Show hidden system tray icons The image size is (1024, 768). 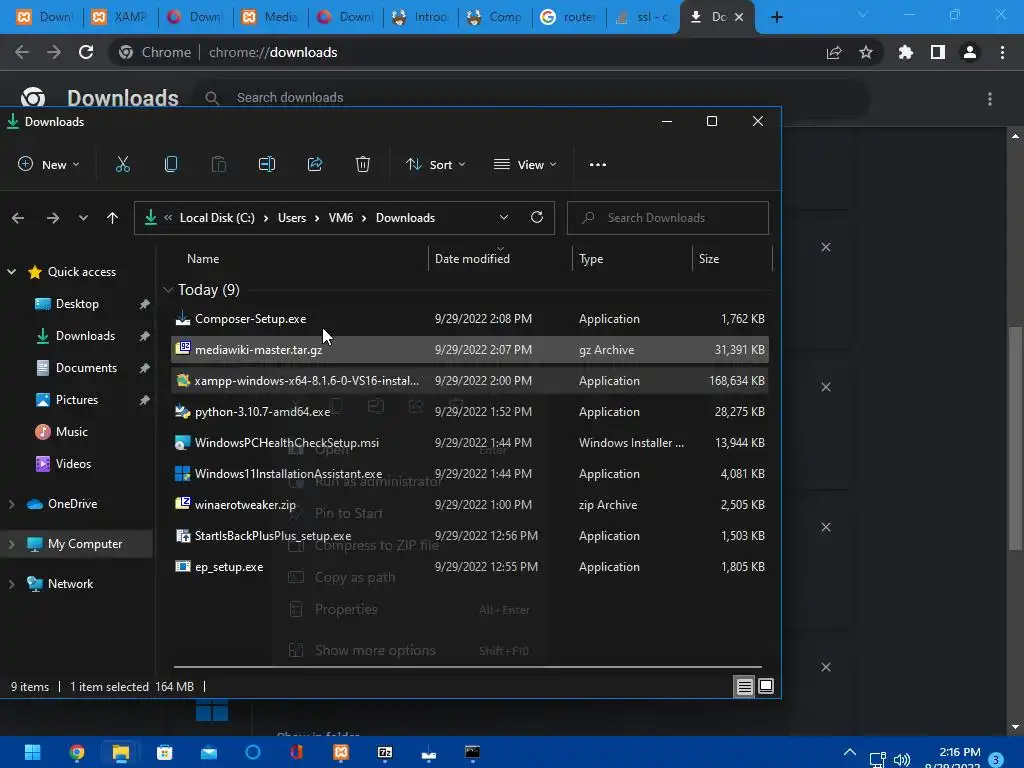tap(850, 752)
